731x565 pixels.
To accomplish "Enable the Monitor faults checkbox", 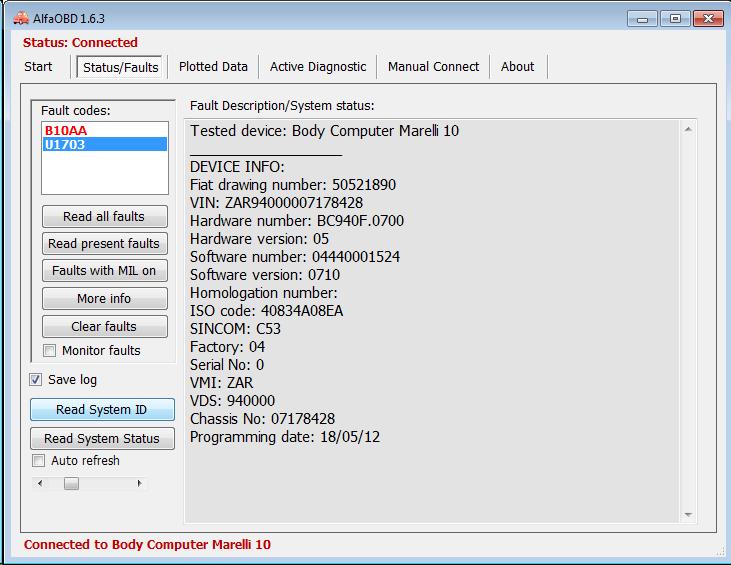I will pos(49,351).
